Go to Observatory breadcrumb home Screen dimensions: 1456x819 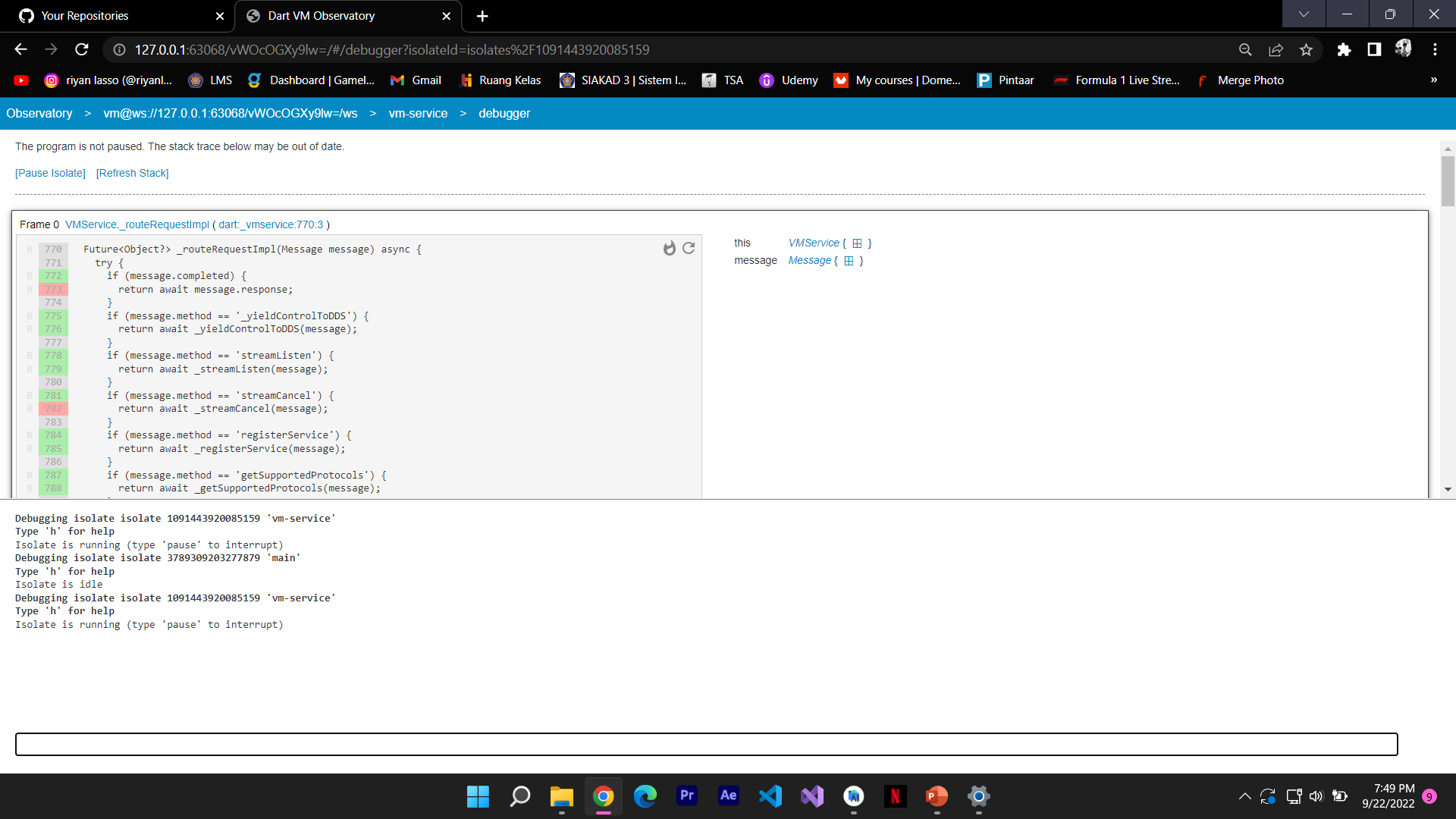39,114
